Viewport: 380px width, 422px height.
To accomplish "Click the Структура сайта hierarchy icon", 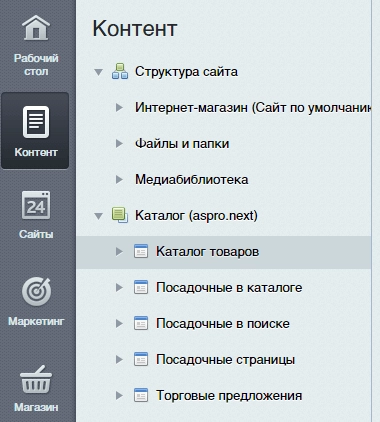I will (120, 71).
